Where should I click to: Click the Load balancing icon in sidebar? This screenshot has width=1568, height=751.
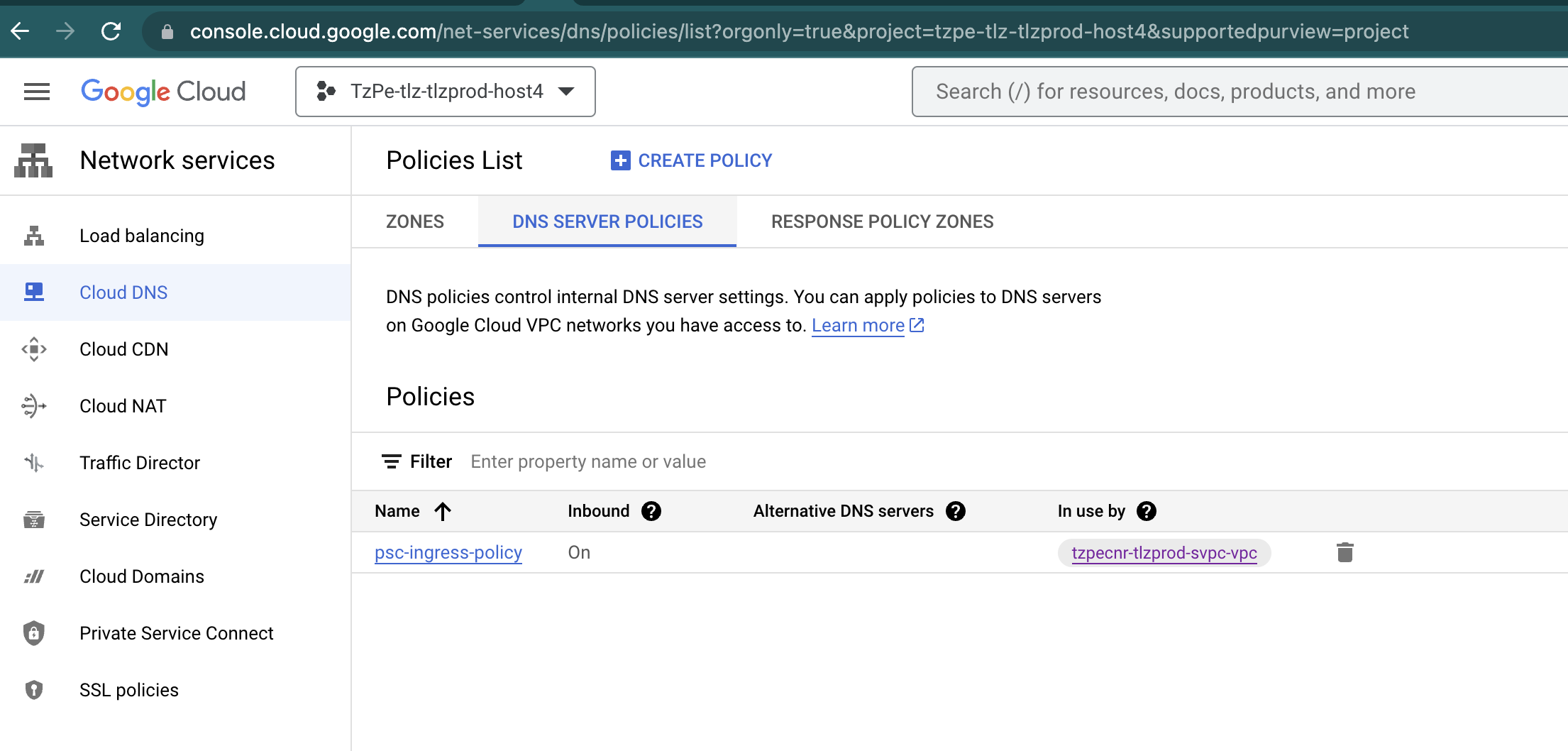tap(33, 235)
